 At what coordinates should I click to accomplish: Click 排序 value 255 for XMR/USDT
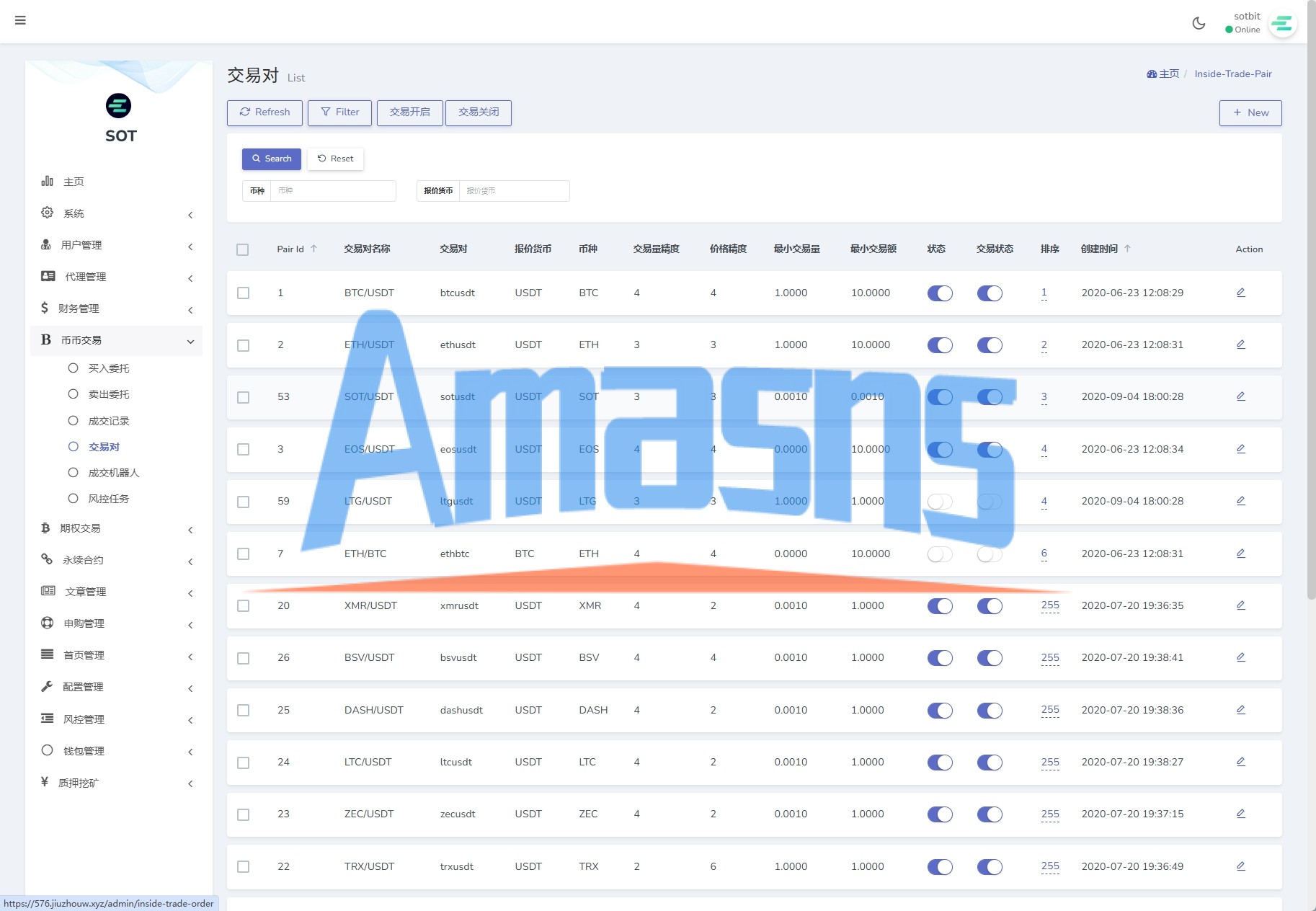(x=1050, y=605)
